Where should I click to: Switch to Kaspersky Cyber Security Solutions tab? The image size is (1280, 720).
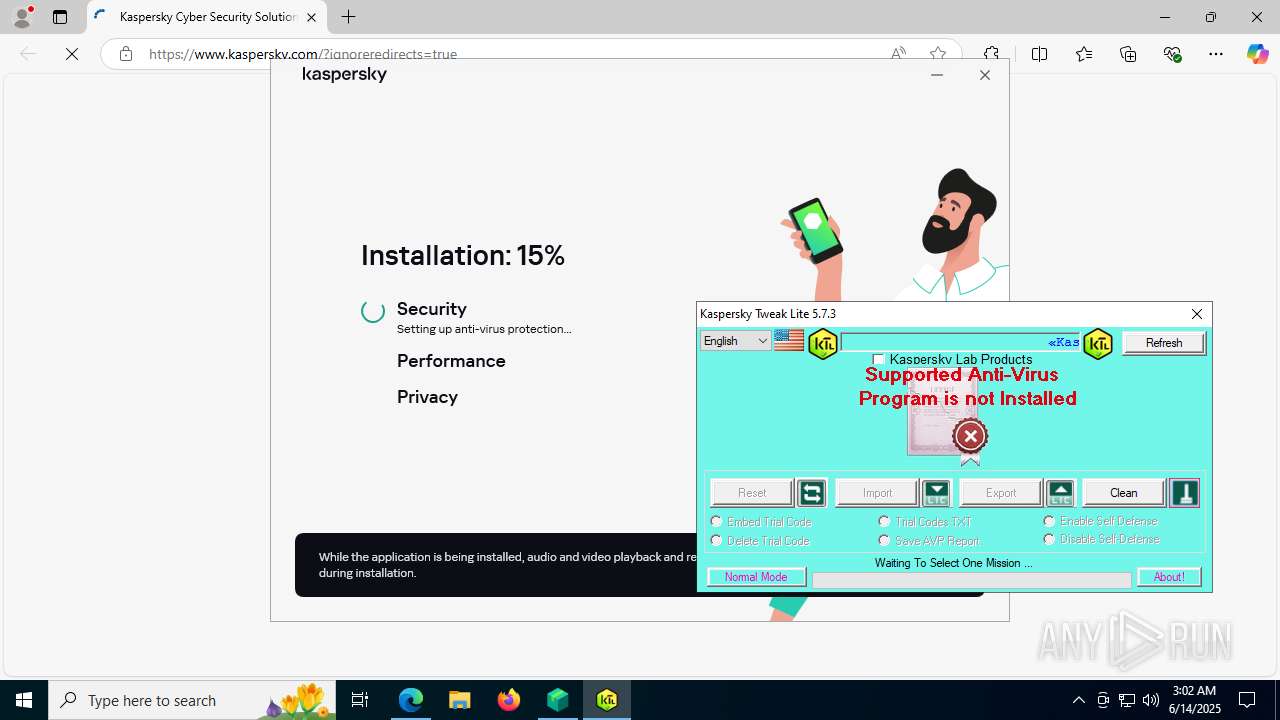tap(206, 17)
